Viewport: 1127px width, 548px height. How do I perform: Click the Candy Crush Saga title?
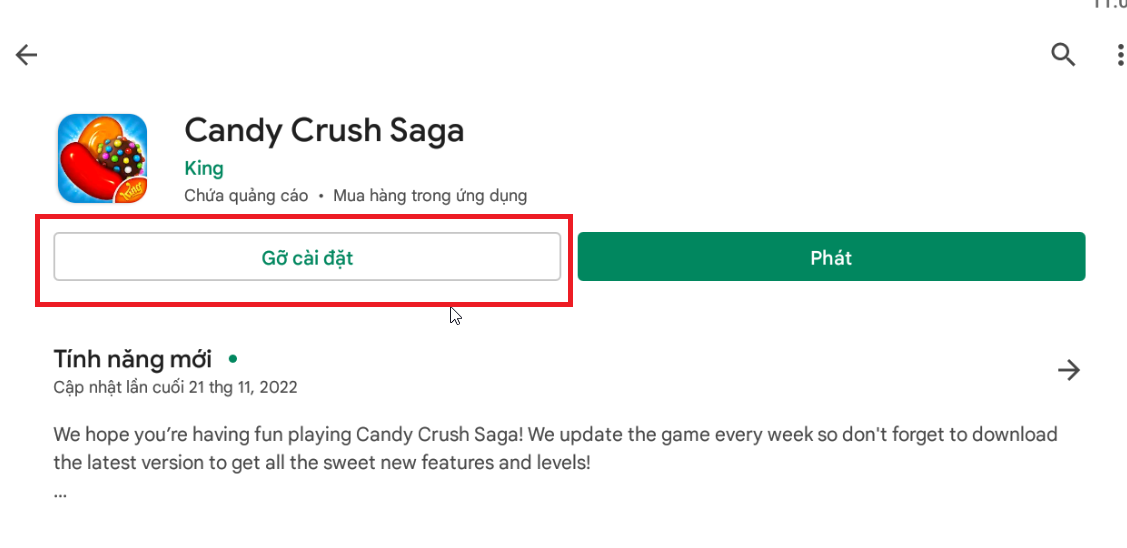coord(324,130)
